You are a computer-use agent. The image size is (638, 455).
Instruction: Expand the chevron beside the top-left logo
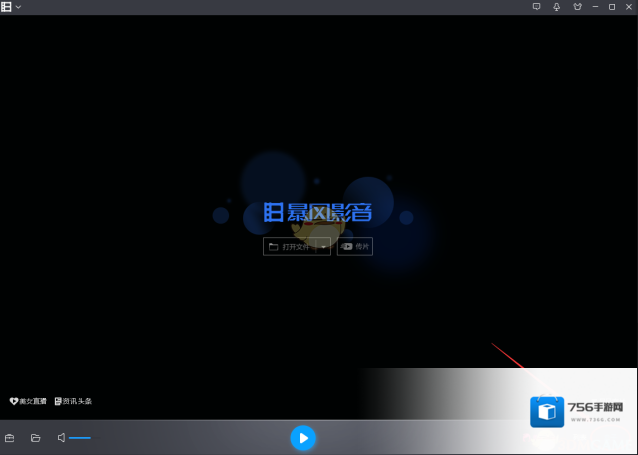click(x=19, y=7)
